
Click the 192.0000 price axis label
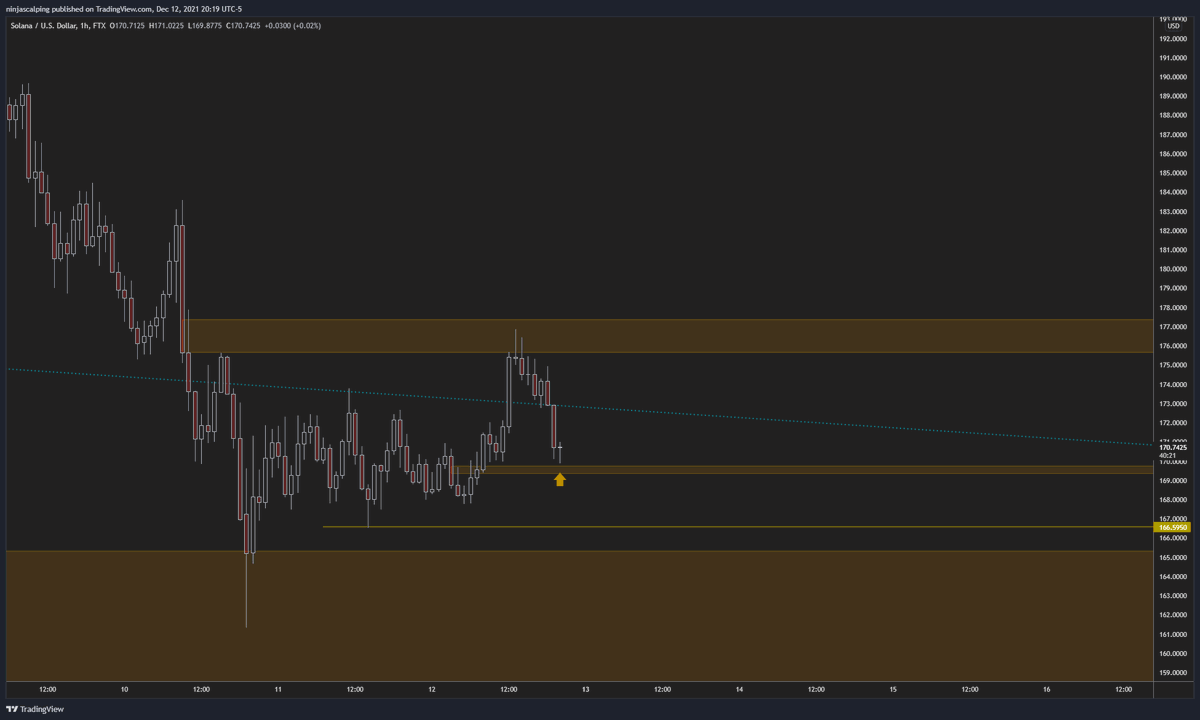(x=1172, y=38)
